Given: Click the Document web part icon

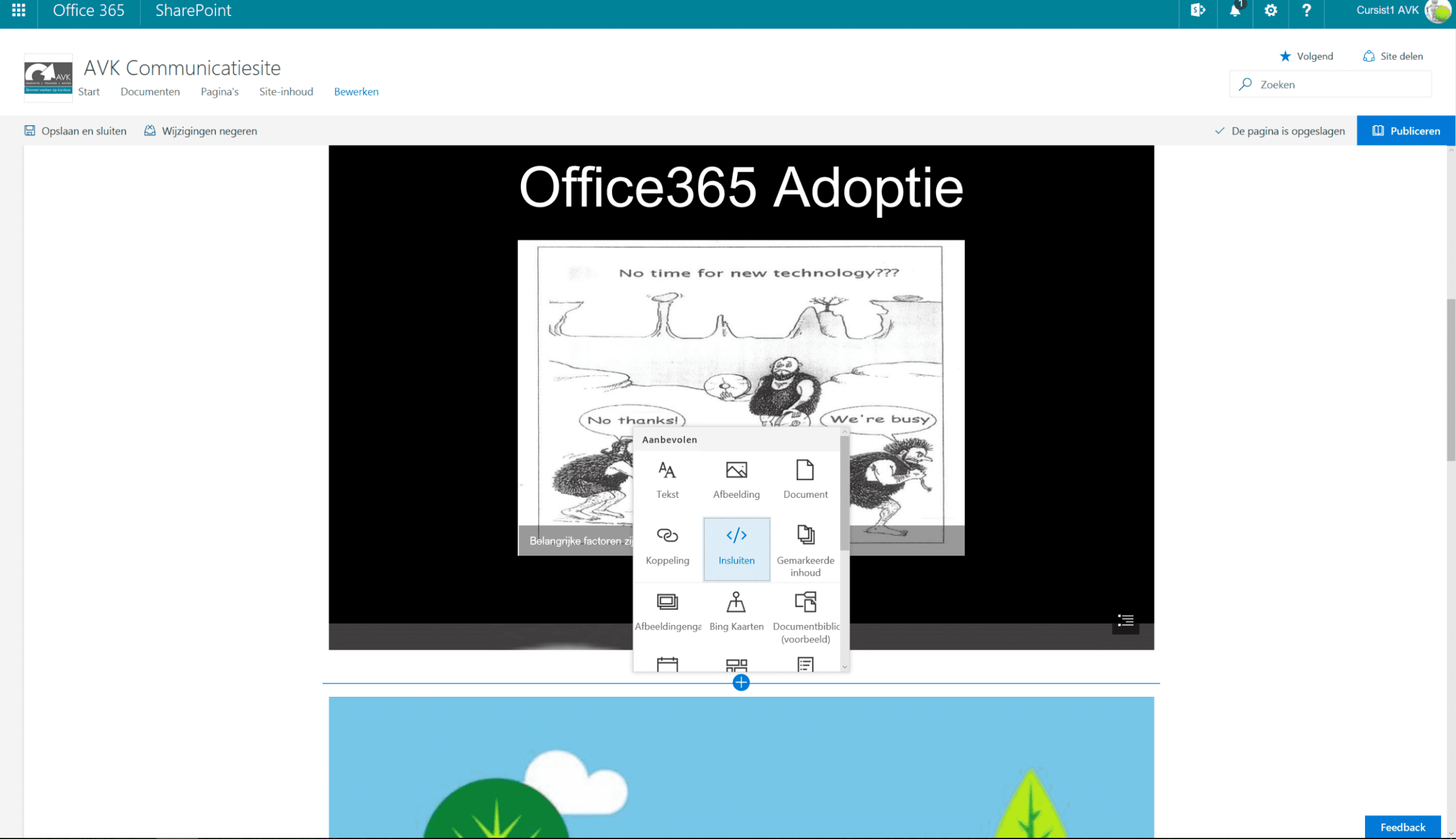Looking at the screenshot, I should 805,478.
